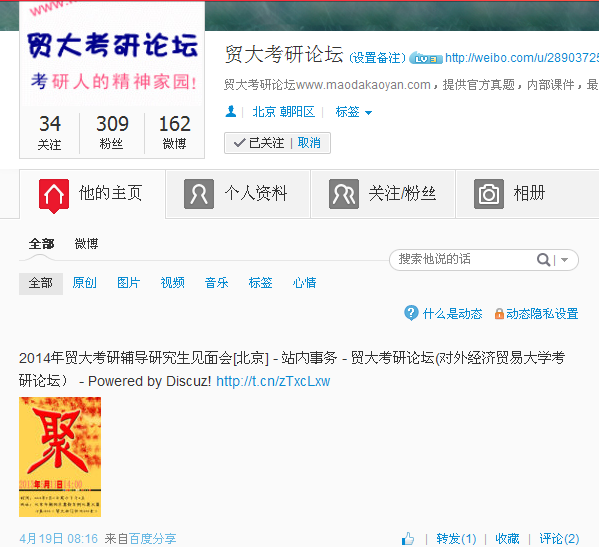599x547 pixels.
Task: Click the LV3 level badge icon
Action: tap(426, 58)
